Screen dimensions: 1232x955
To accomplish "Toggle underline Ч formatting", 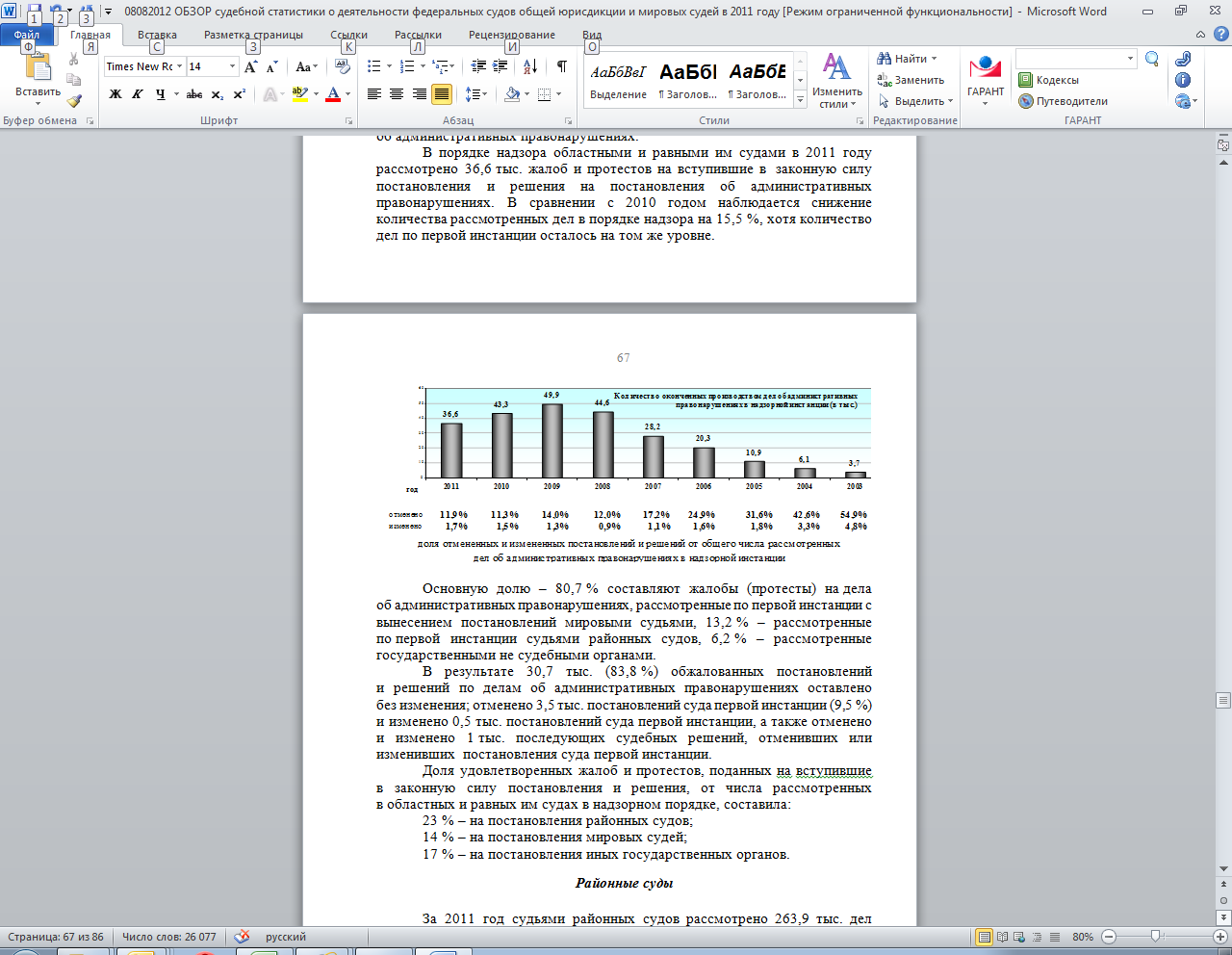I will tap(160, 94).
